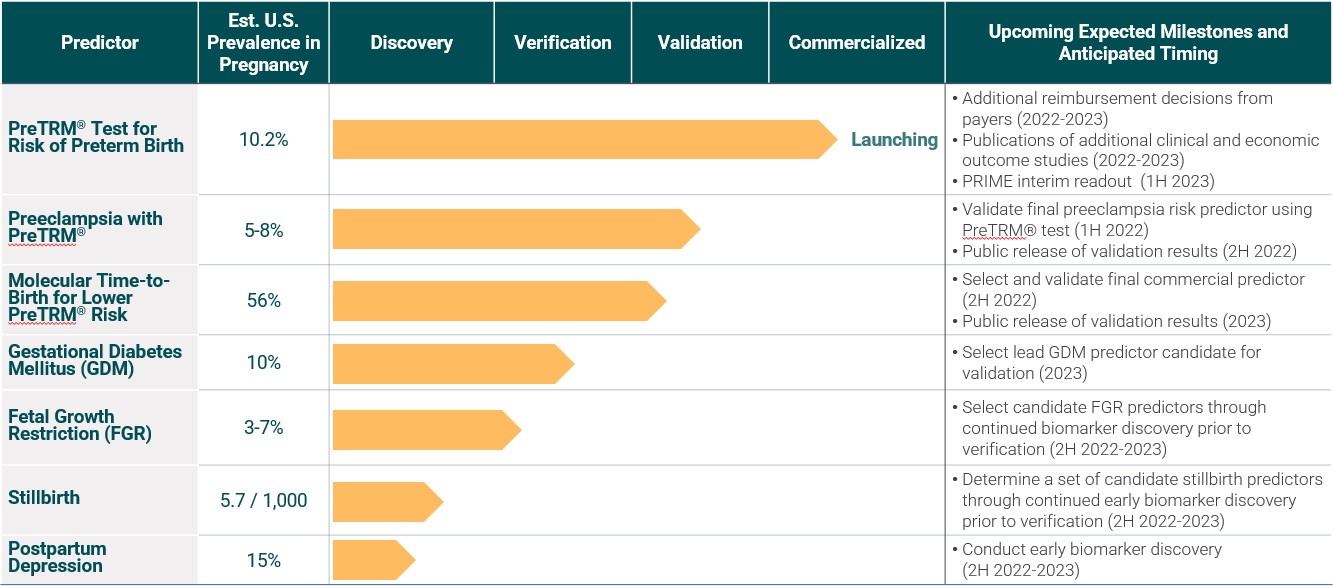This screenshot has width=1333, height=586.
Task: Click Est. U.S. Prevalence in Pregnancy header
Action: pos(263,42)
